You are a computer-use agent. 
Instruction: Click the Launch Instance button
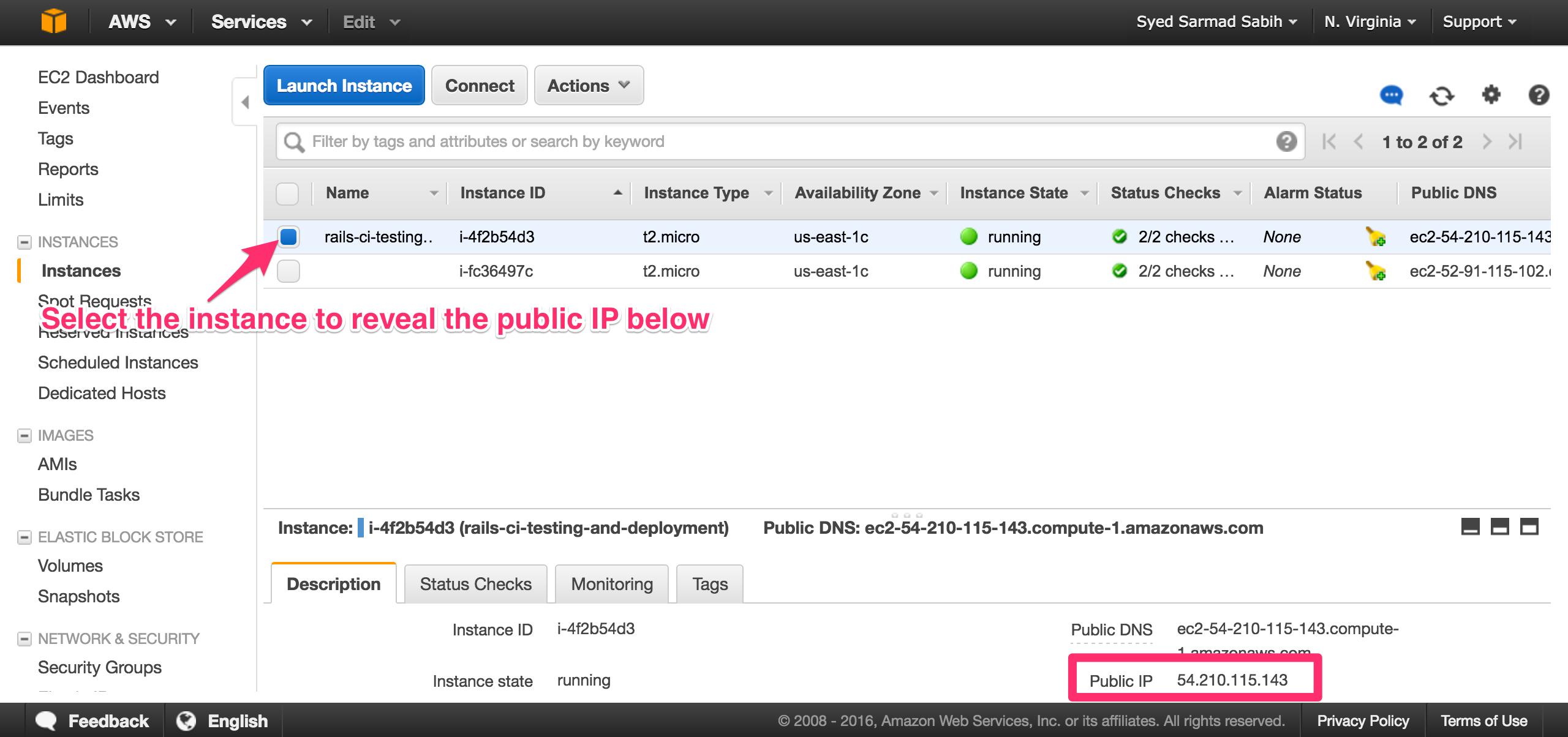point(344,85)
